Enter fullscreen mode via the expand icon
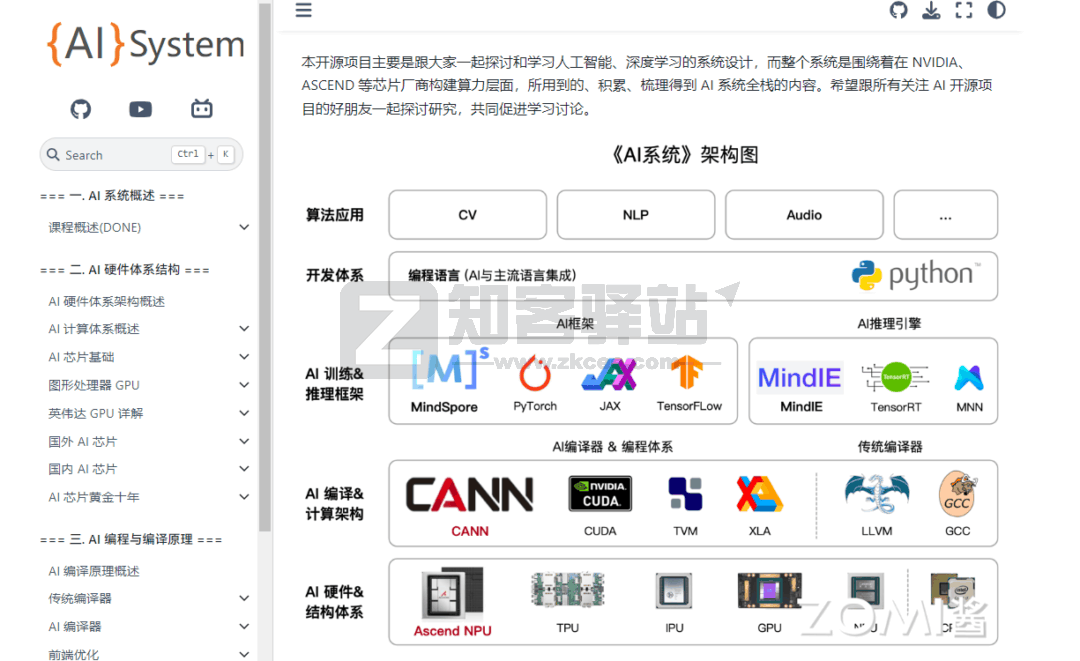The height and width of the screenshot is (661, 1080). click(x=963, y=11)
